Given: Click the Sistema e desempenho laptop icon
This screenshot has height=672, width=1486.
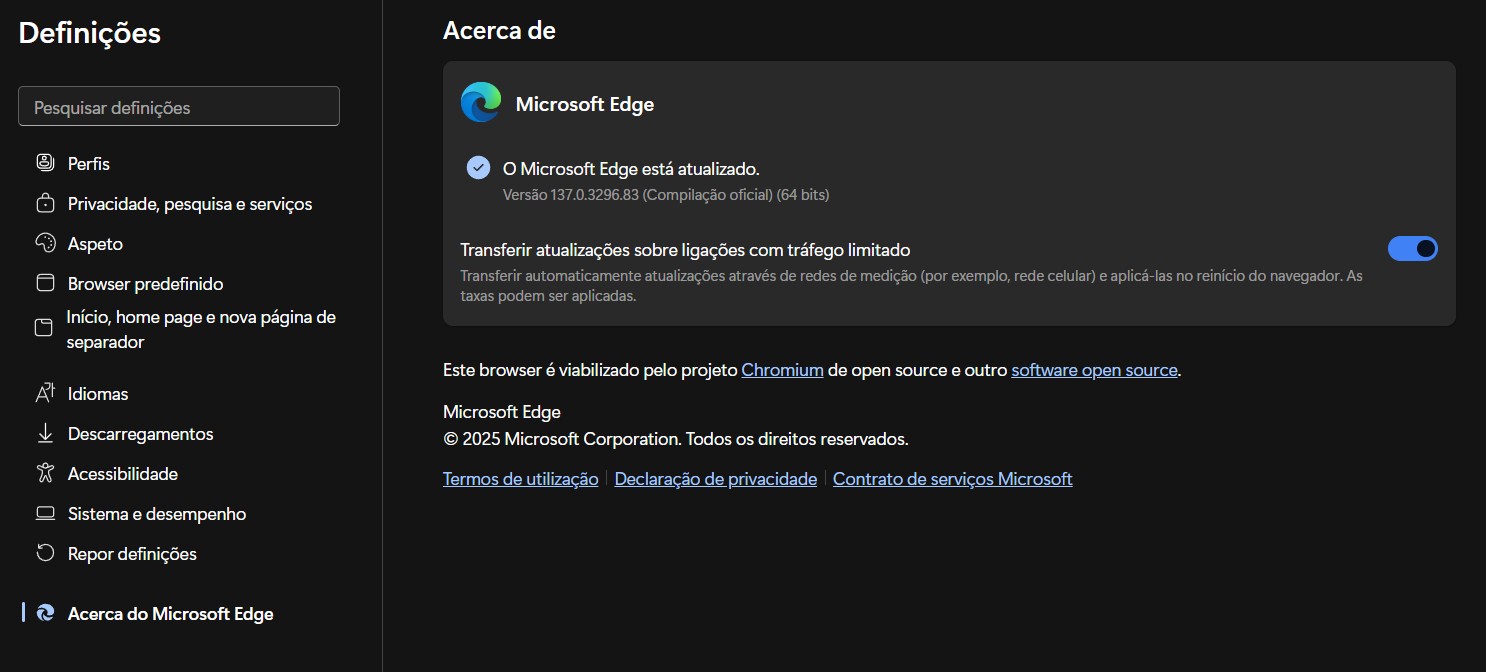Looking at the screenshot, I should pos(45,514).
